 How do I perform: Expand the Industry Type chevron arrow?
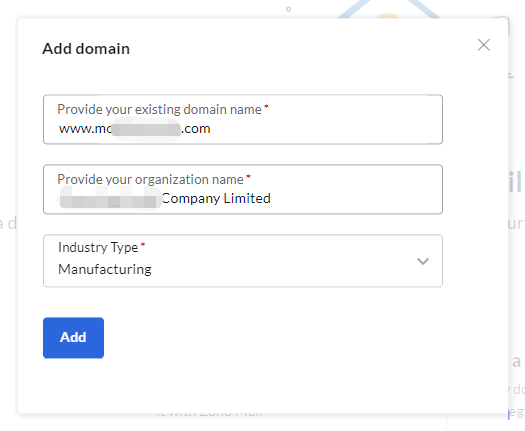coord(423,261)
